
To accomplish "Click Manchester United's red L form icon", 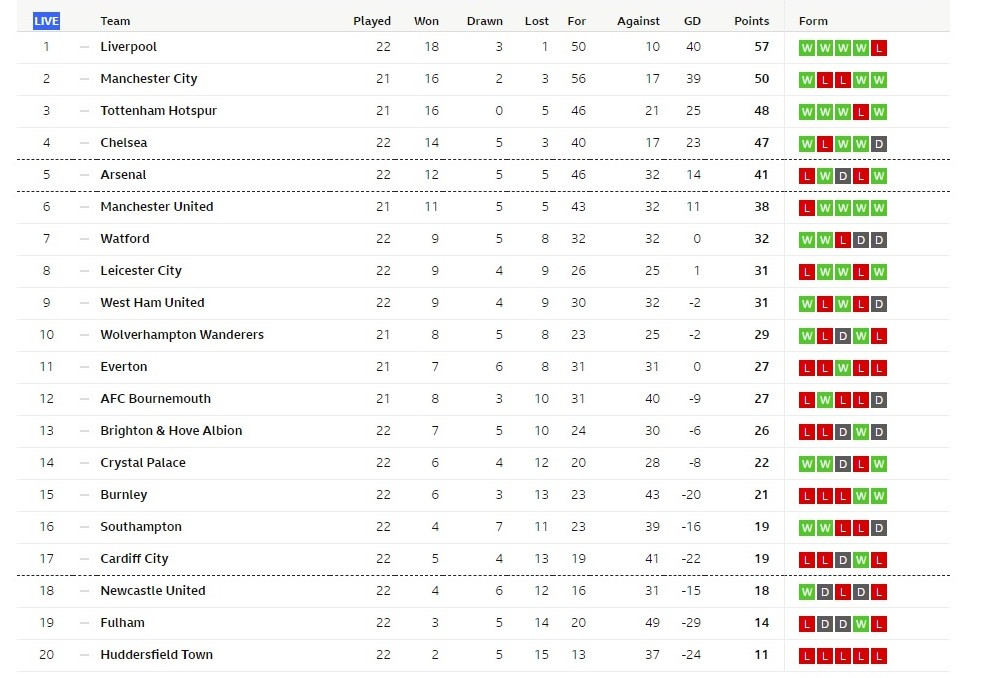I will [x=807, y=208].
